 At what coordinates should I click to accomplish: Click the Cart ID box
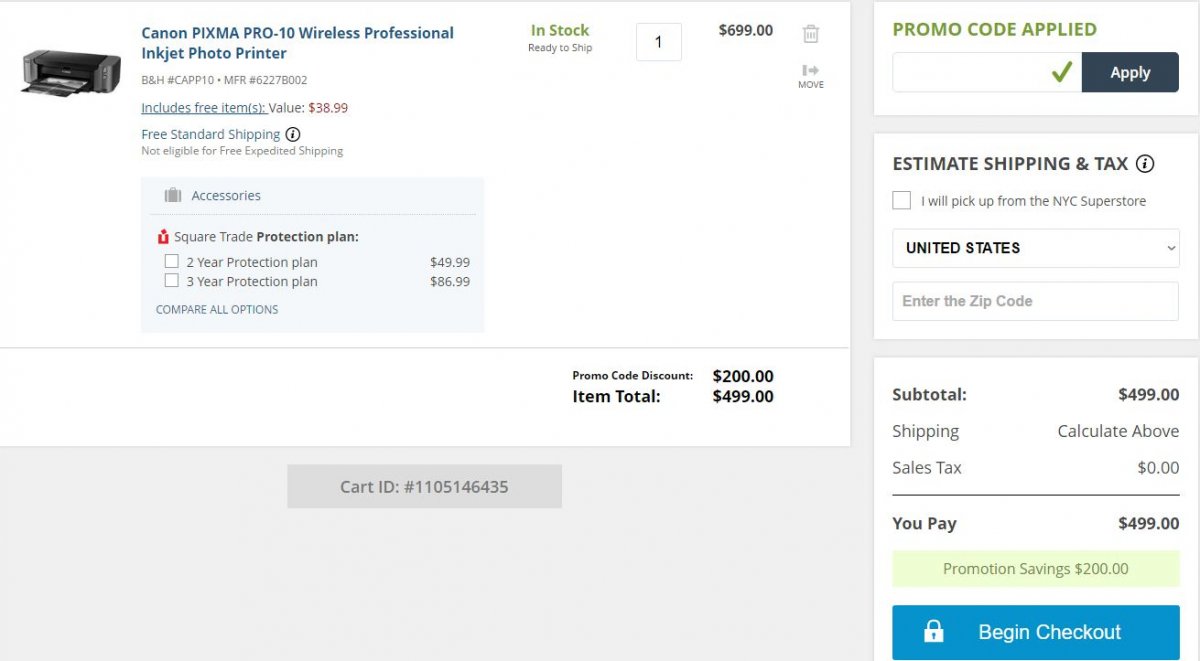(x=424, y=487)
